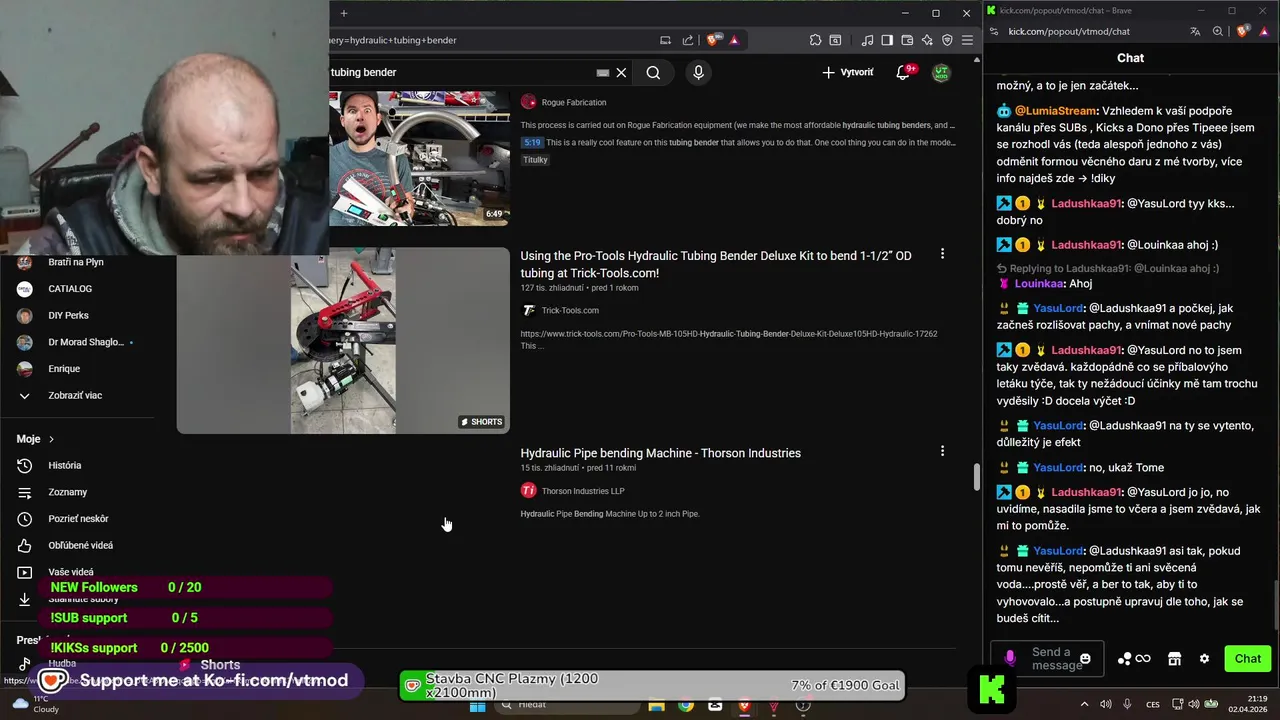Open options menu for Pro-Tools Hydraulic Tubing Bender video

[942, 254]
